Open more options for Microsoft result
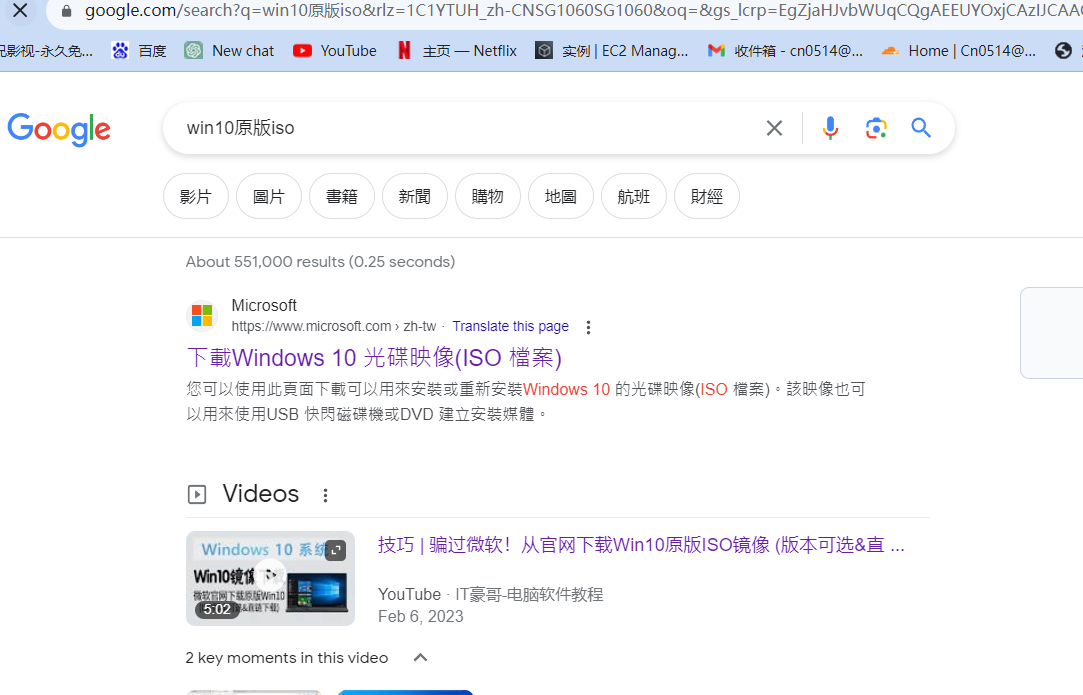The height and width of the screenshot is (695, 1083). click(x=588, y=327)
